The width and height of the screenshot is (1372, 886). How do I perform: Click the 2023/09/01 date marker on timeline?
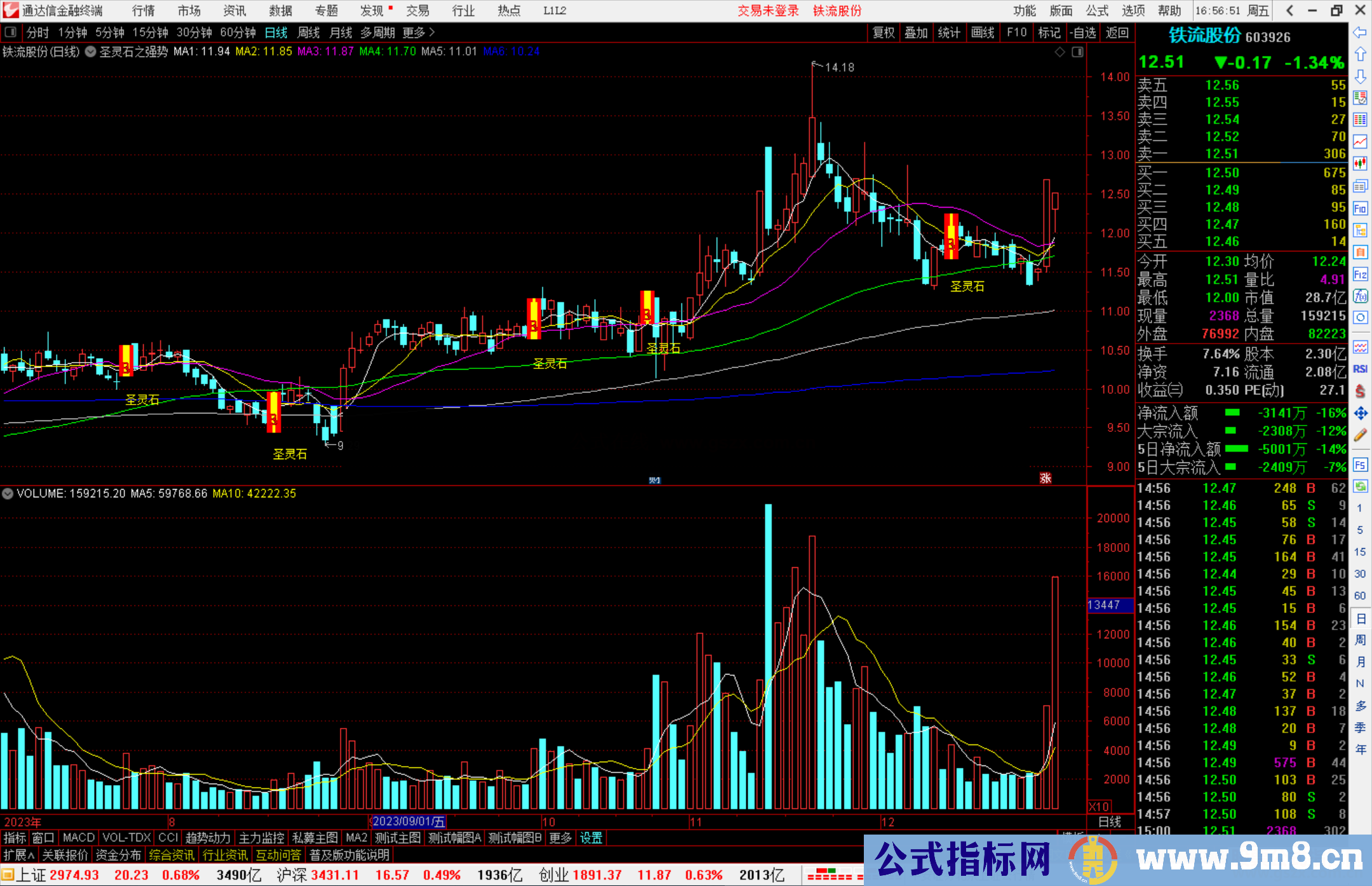(408, 822)
